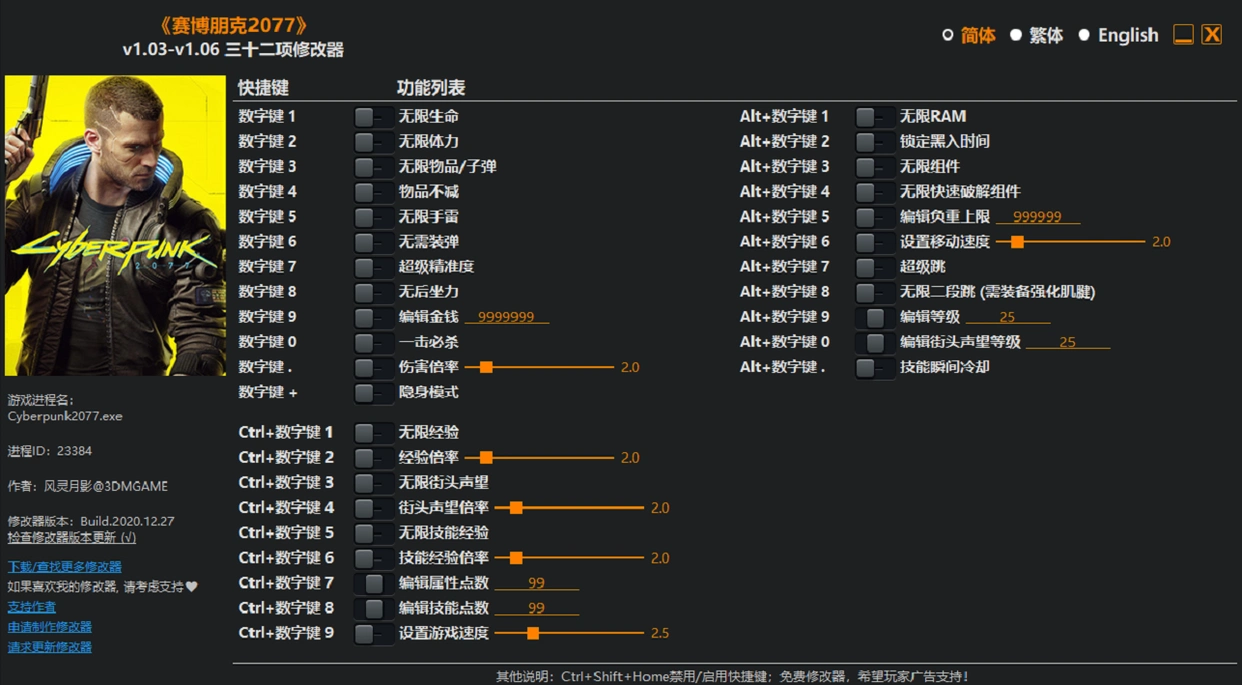Toggle 无限经验 switch

tap(373, 433)
